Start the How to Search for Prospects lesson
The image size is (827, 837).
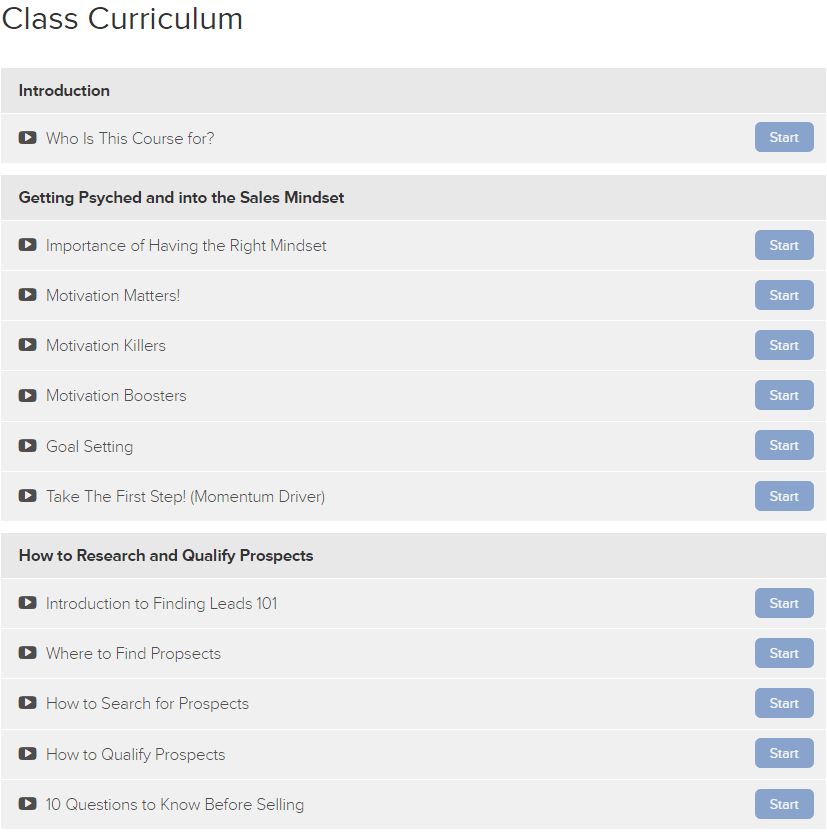tap(784, 703)
